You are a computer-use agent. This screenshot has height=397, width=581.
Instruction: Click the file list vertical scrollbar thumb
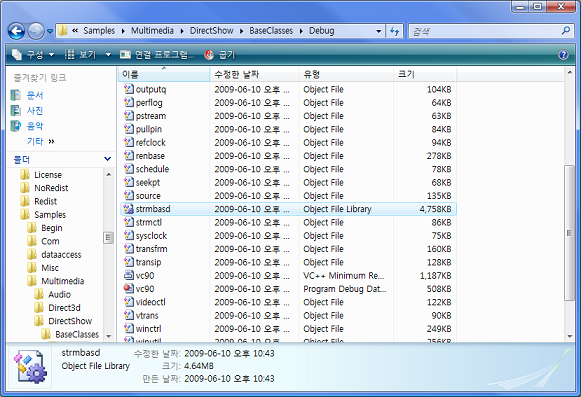point(569,233)
